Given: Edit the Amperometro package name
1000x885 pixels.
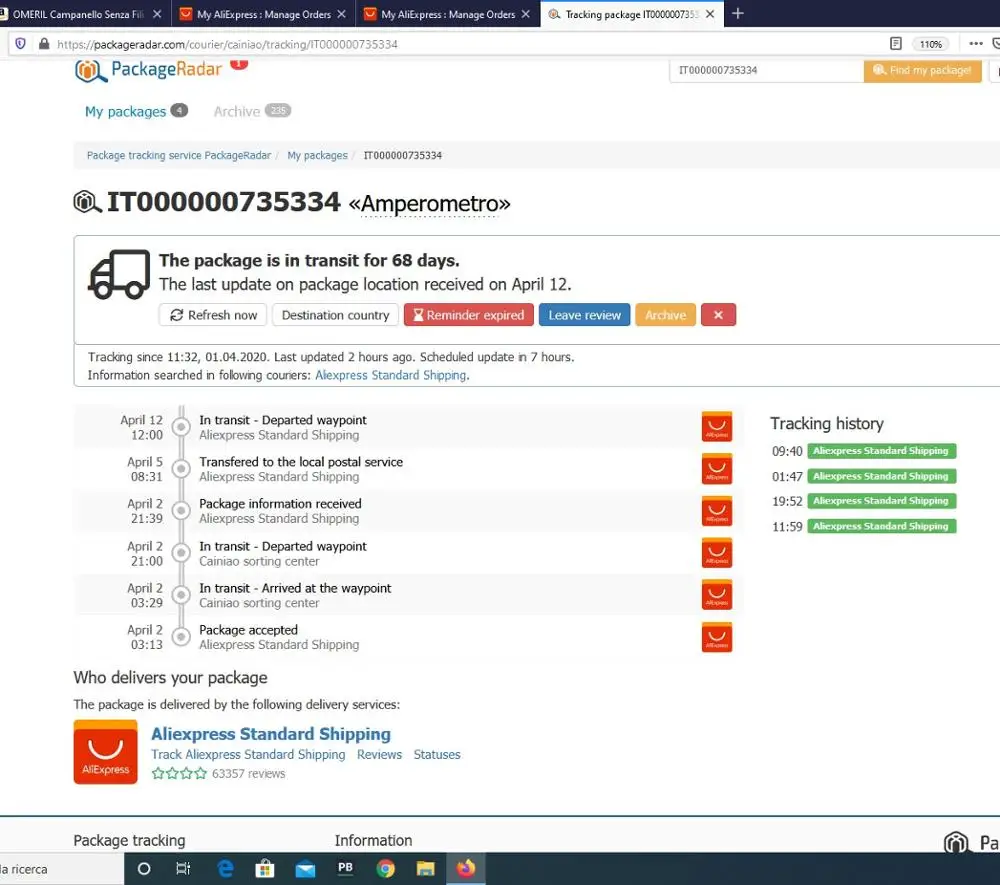Looking at the screenshot, I should (x=429, y=204).
